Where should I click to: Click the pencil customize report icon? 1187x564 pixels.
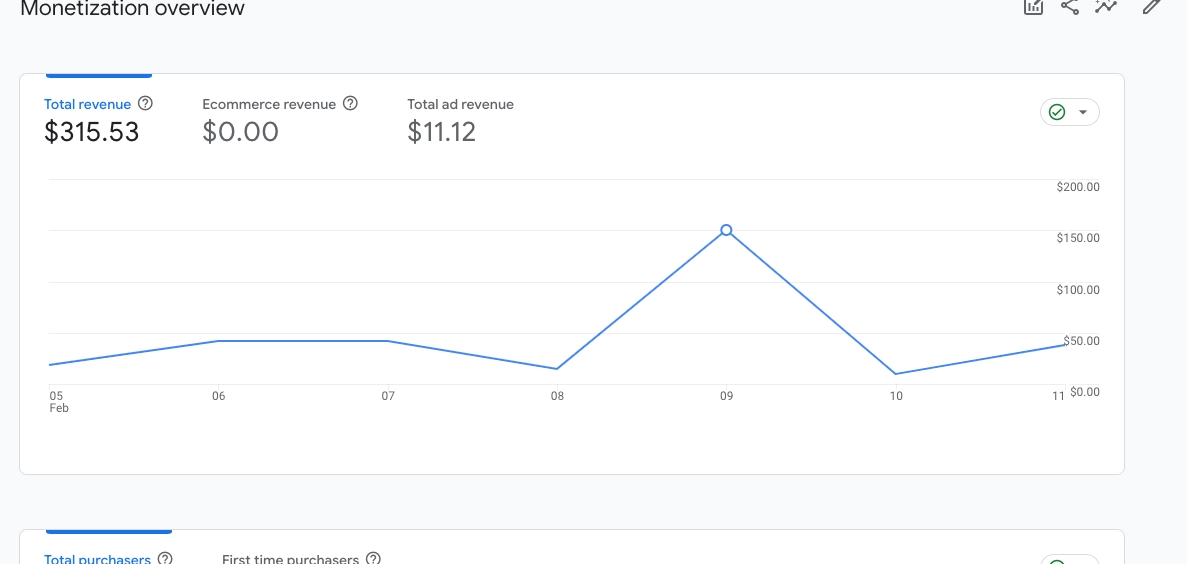(x=1151, y=6)
